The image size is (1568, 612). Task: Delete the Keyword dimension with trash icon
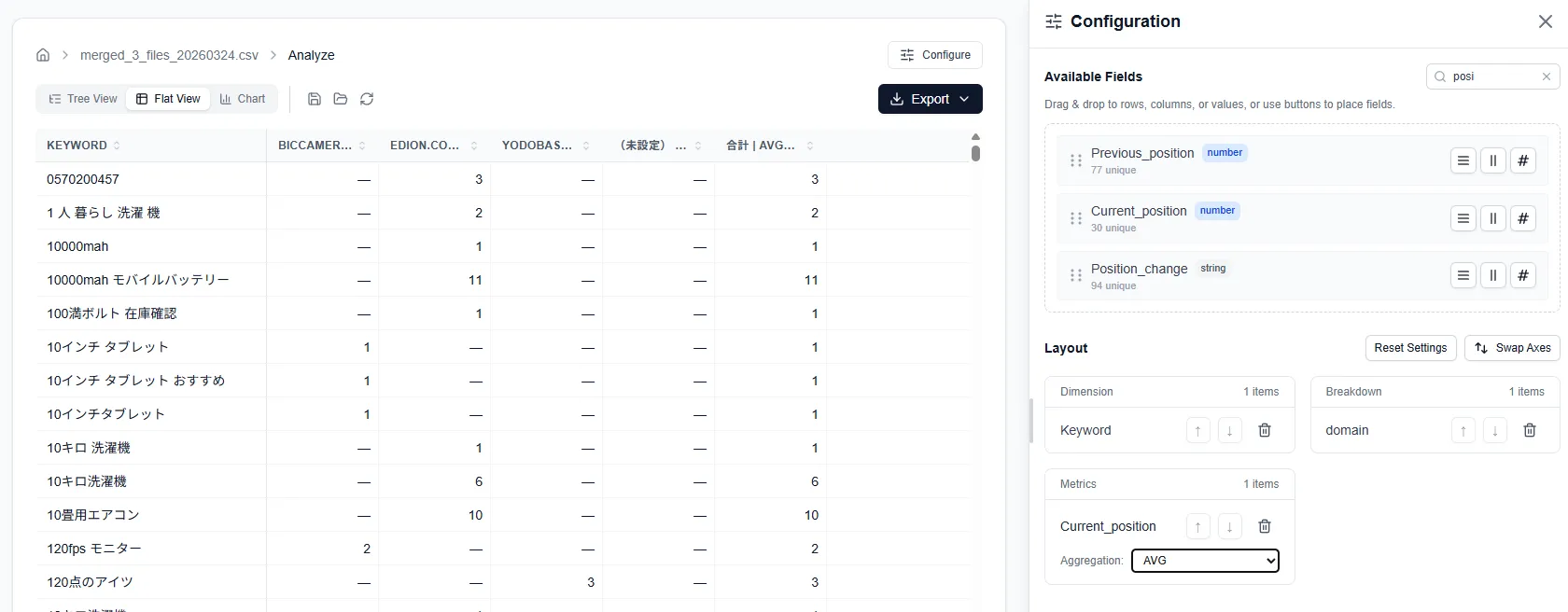[1265, 430]
